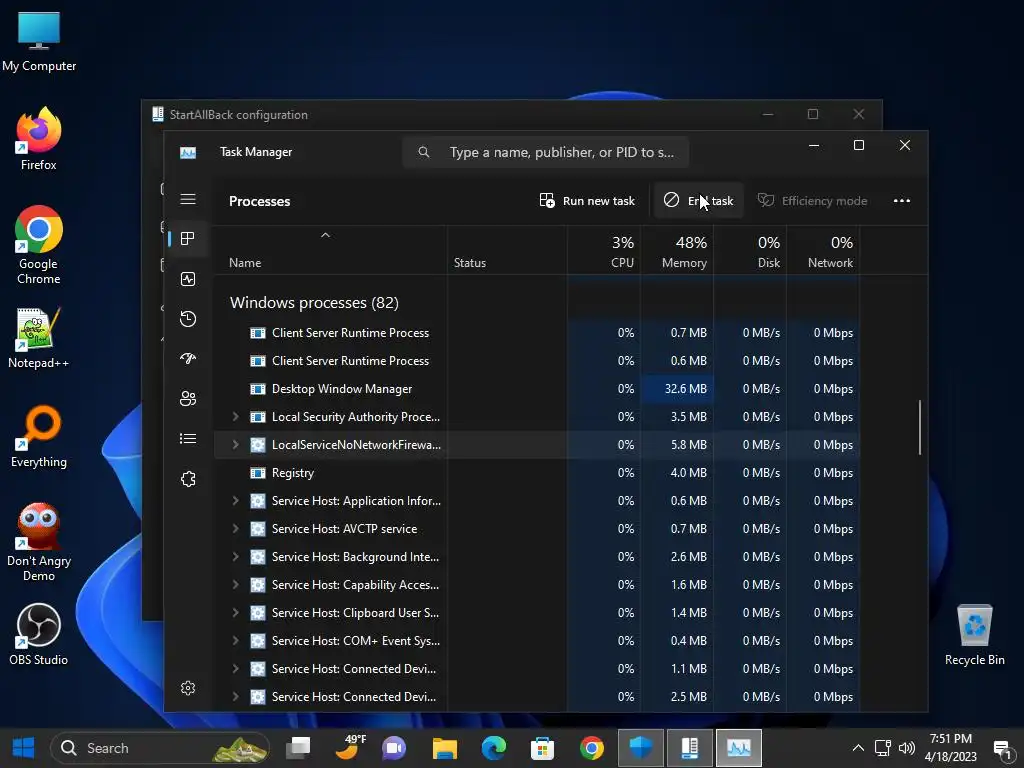The height and width of the screenshot is (768, 1024).
Task: Open the Details page in sidebar
Action: point(188,439)
